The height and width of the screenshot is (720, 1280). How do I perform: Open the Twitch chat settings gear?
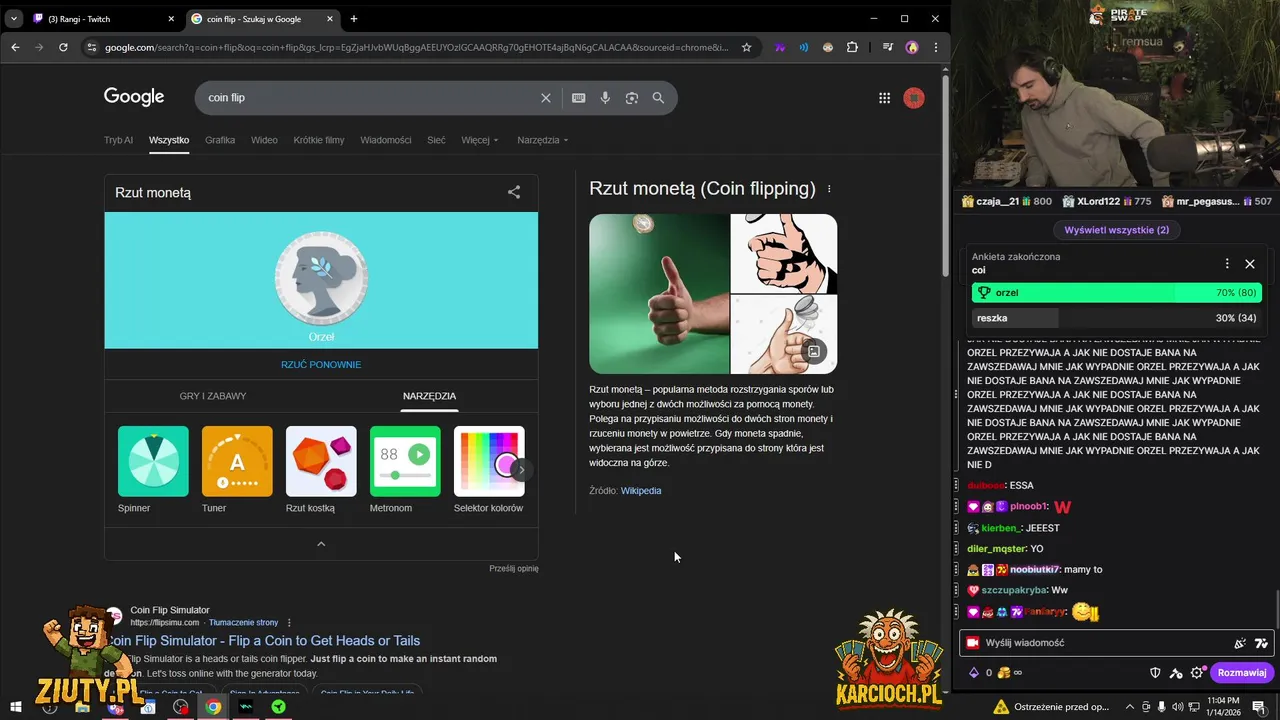pos(1196,673)
